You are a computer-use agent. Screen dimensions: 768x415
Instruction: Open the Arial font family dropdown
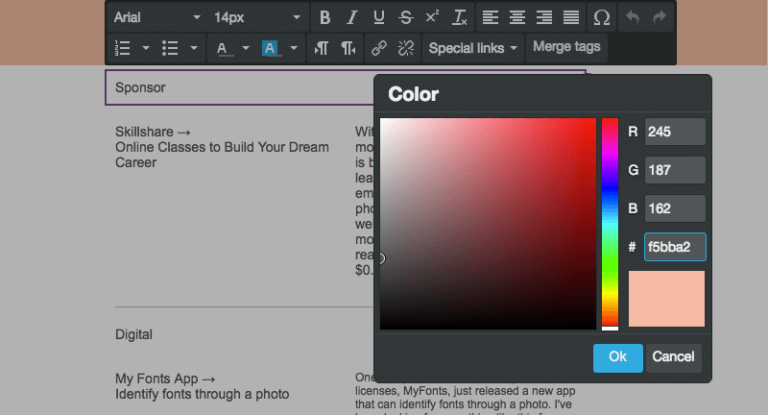[x=156, y=18]
